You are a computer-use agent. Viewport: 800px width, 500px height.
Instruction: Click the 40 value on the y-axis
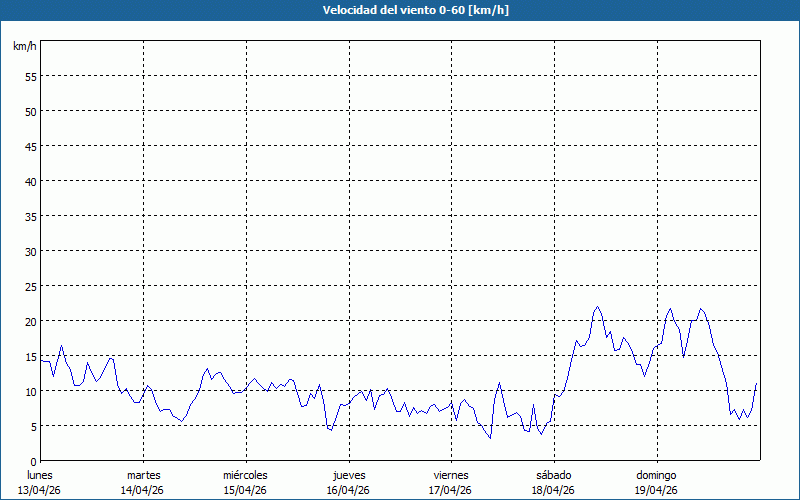pyautogui.click(x=30, y=181)
